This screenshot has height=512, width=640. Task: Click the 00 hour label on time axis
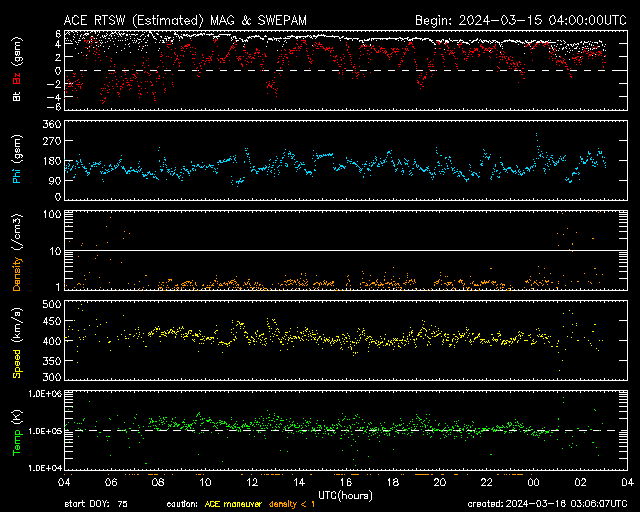pos(533,482)
